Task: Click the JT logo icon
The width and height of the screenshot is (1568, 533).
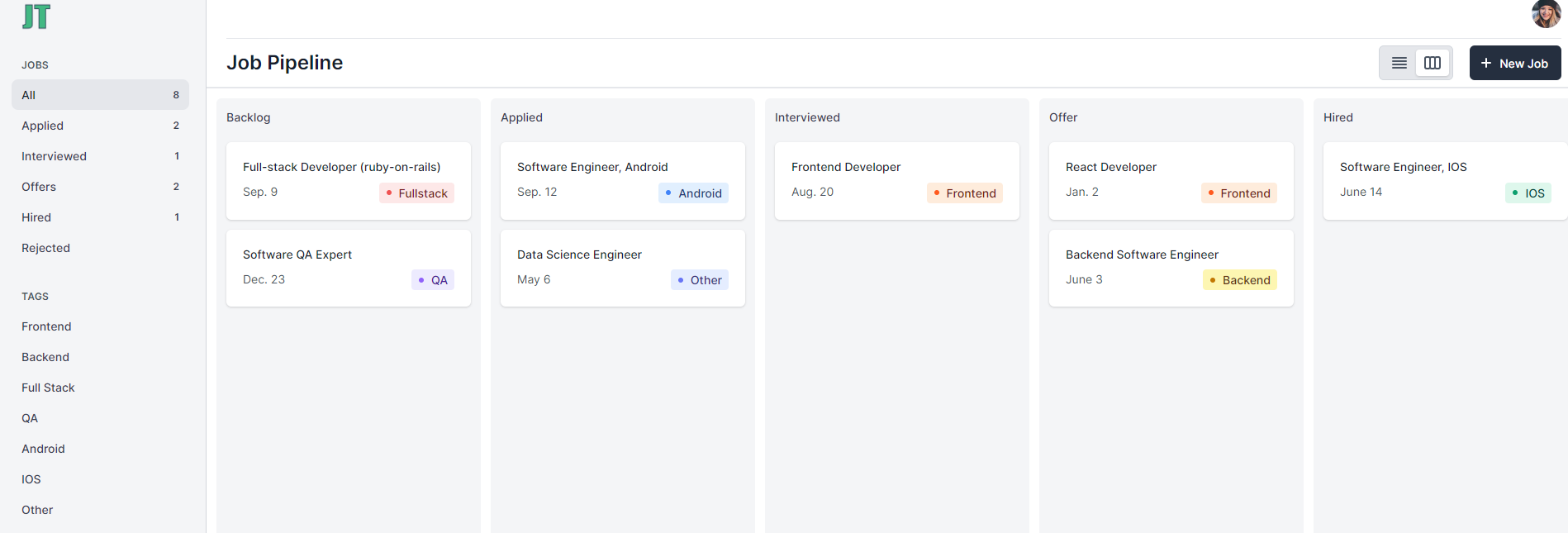Action: point(36,17)
